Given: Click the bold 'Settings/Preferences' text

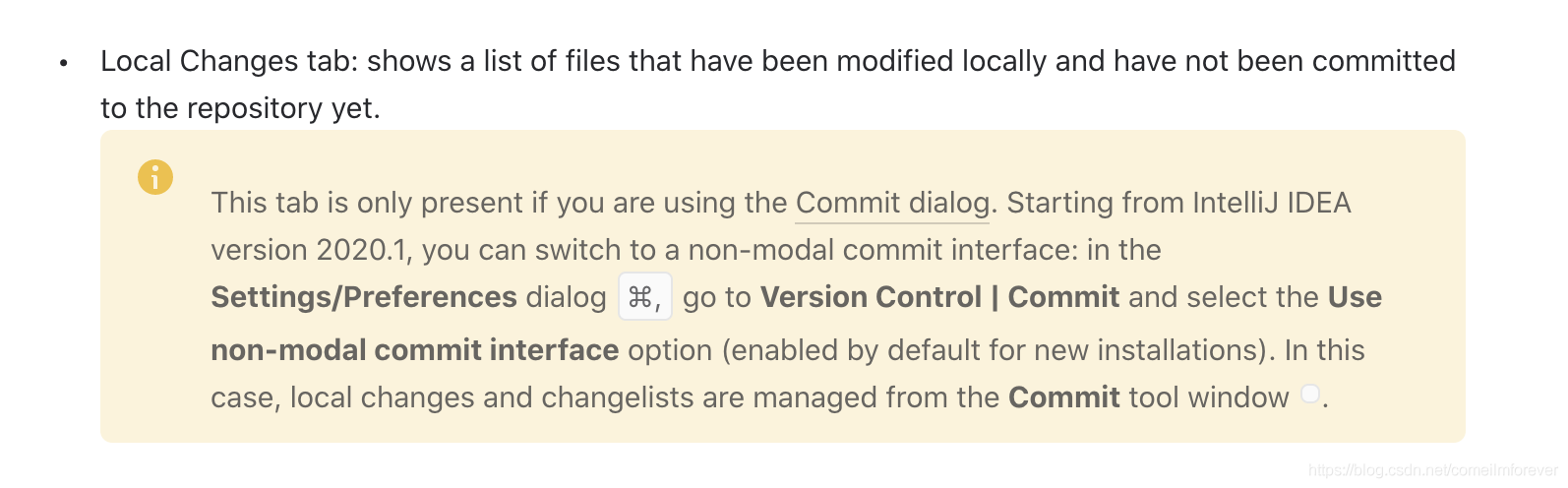Looking at the screenshot, I should pos(363,297).
